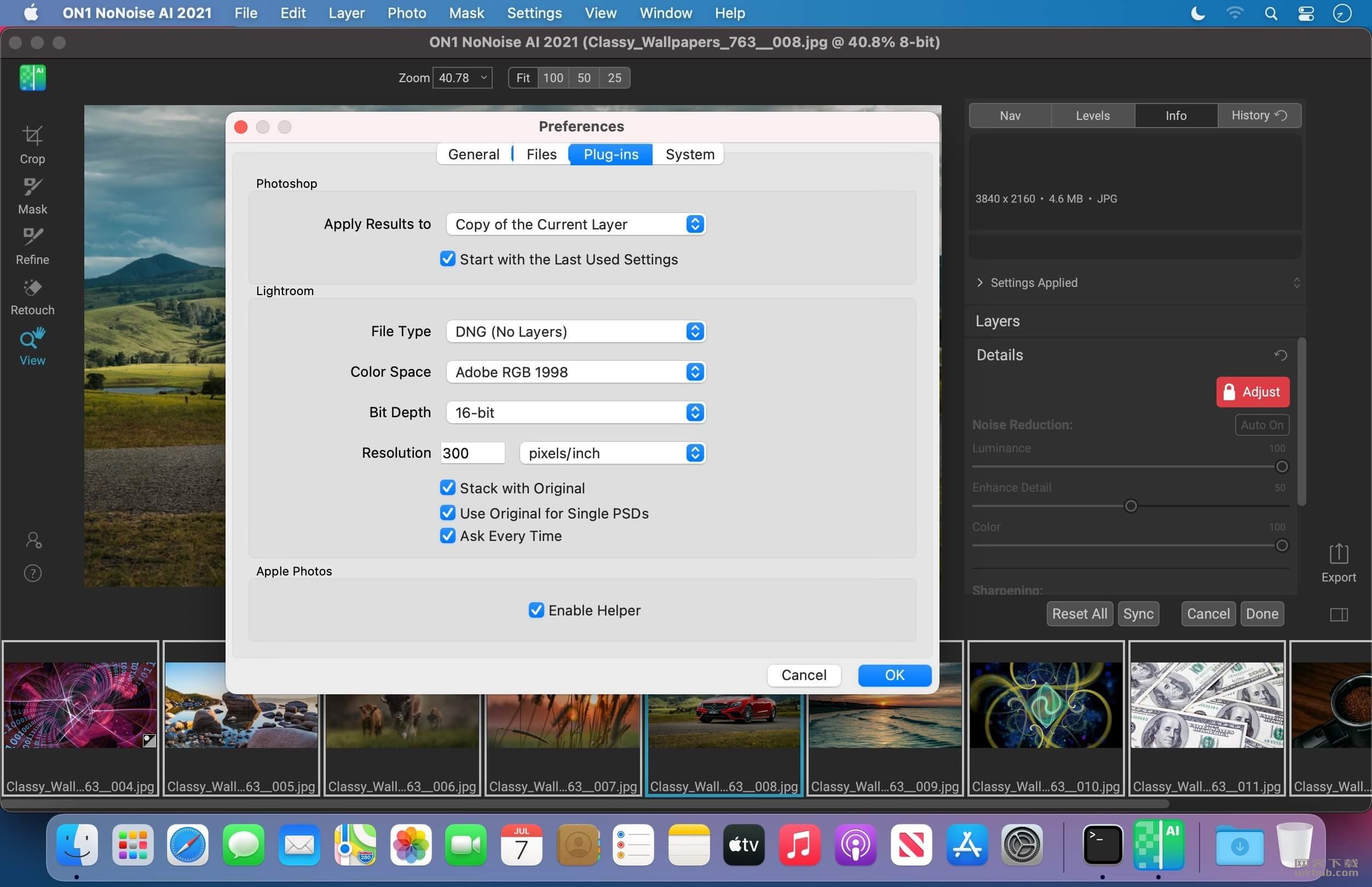Image resolution: width=1372 pixels, height=887 pixels.
Task: Open Photos app from the dock
Action: pos(411,844)
